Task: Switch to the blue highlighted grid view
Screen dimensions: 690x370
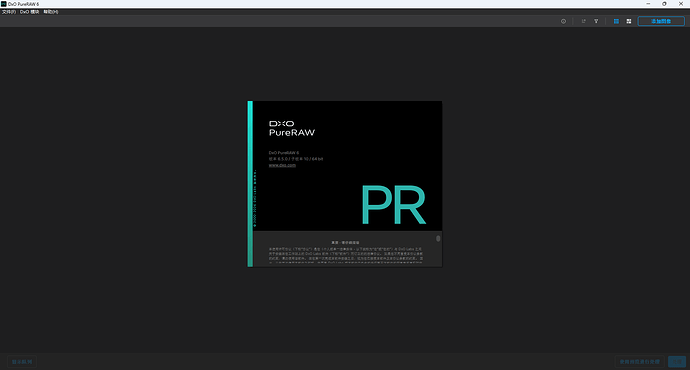Action: 616,21
